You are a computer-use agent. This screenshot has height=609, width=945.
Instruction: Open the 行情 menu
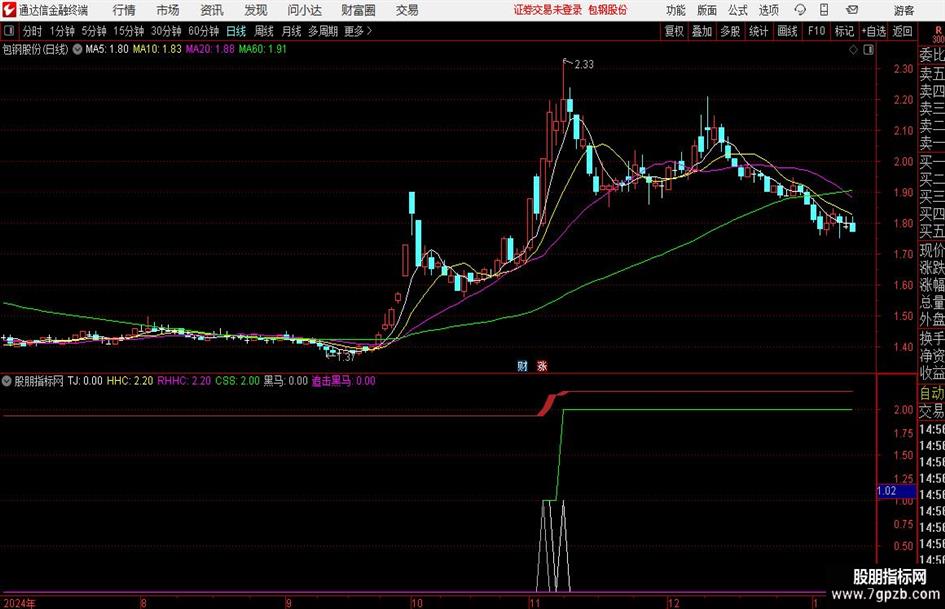click(124, 10)
